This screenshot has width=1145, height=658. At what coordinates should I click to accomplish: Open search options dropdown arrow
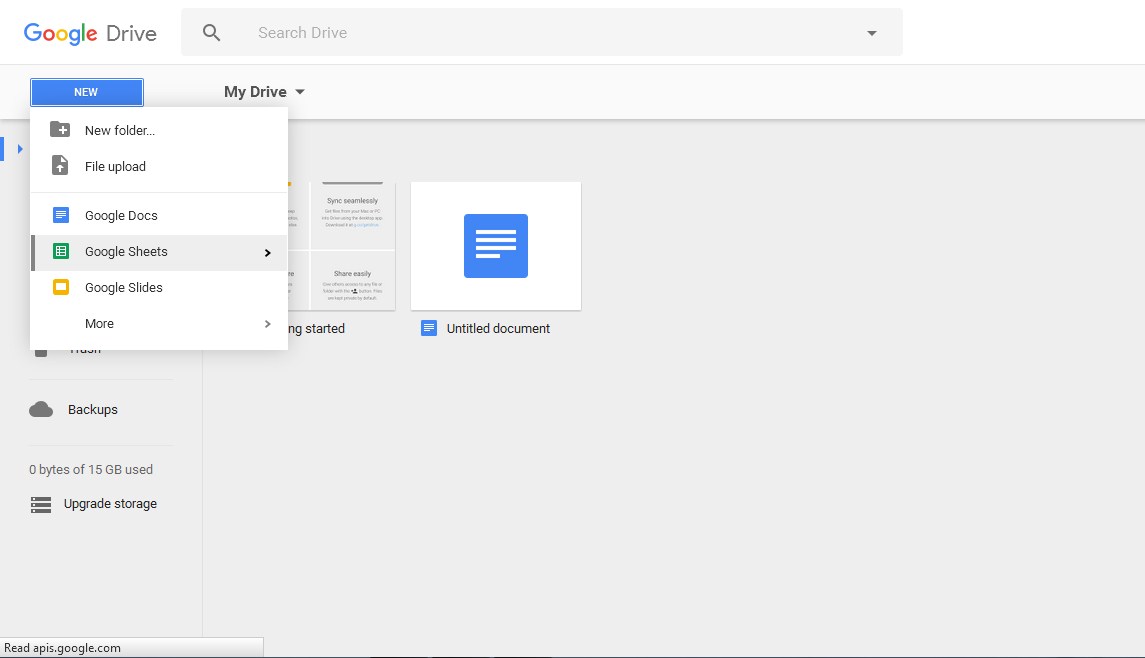click(871, 33)
